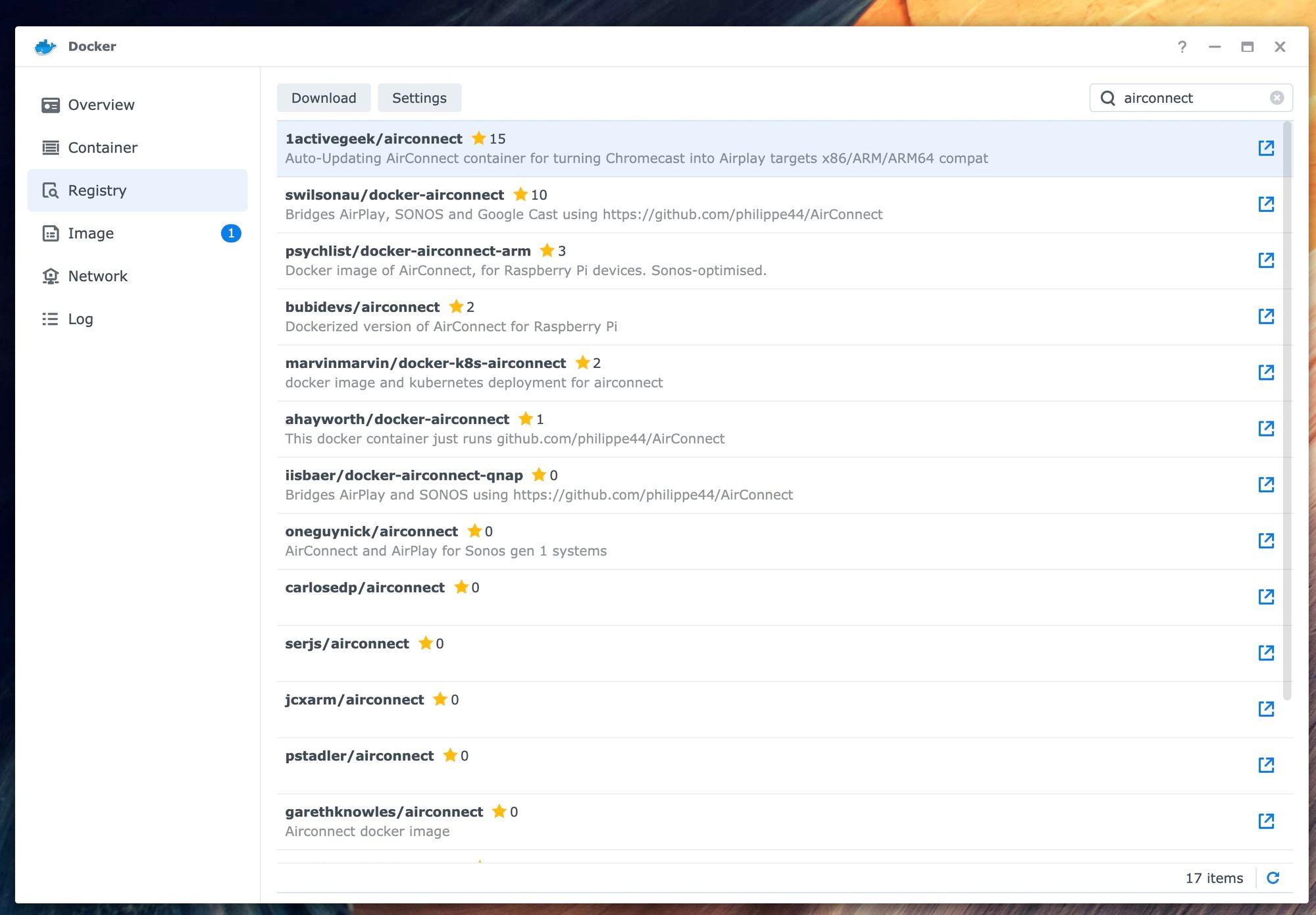
Task: Open external link for garethknowles/airconnect
Action: pos(1266,821)
